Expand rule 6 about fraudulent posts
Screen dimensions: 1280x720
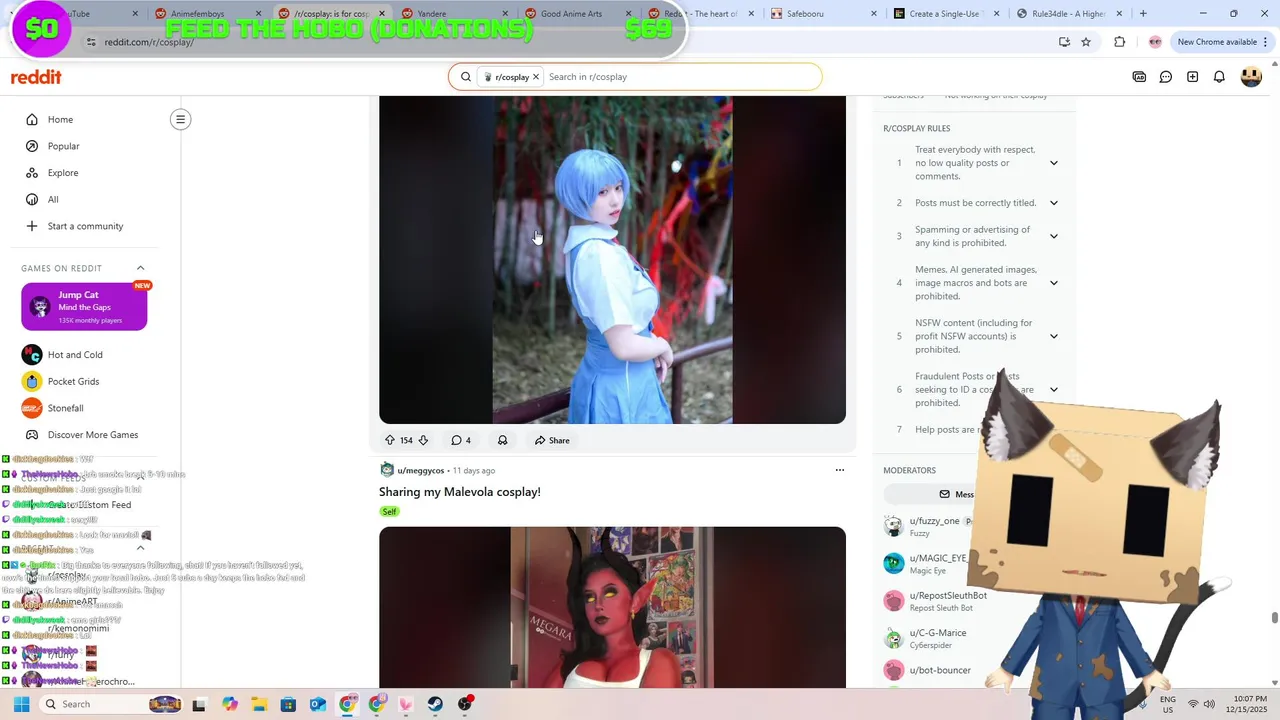(1053, 390)
